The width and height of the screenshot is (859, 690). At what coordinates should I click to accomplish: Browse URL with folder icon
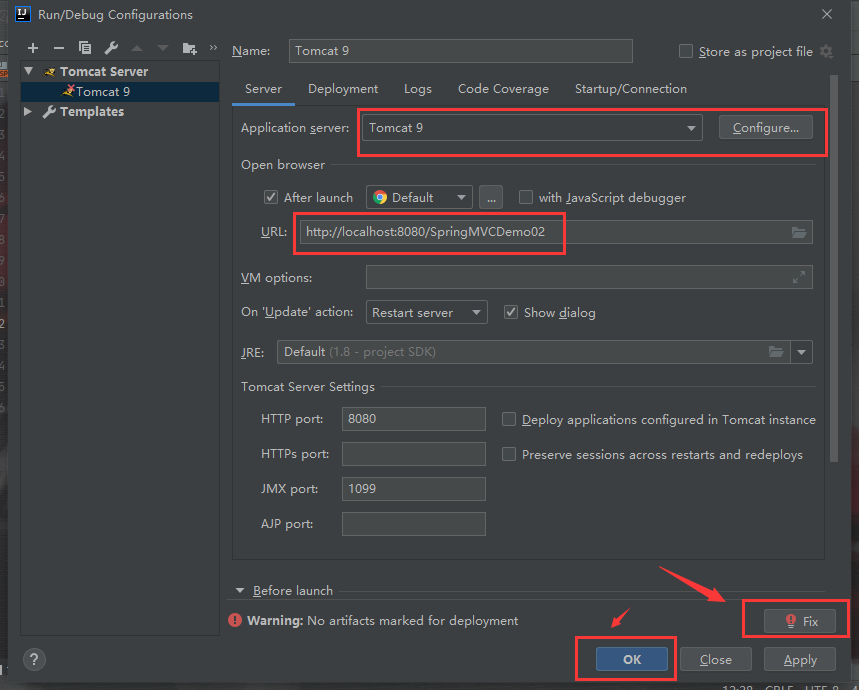pos(799,232)
